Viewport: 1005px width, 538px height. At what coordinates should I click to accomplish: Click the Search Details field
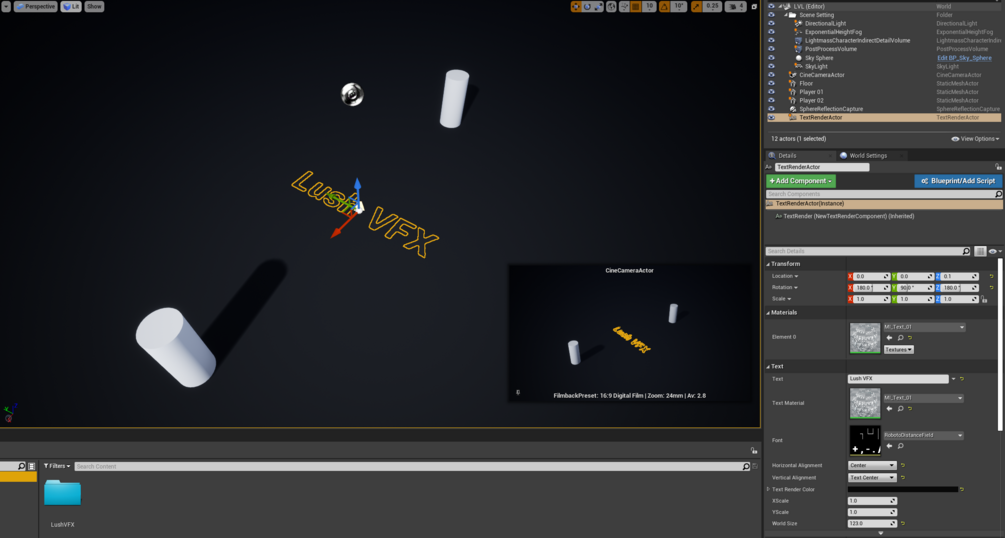[x=868, y=251]
